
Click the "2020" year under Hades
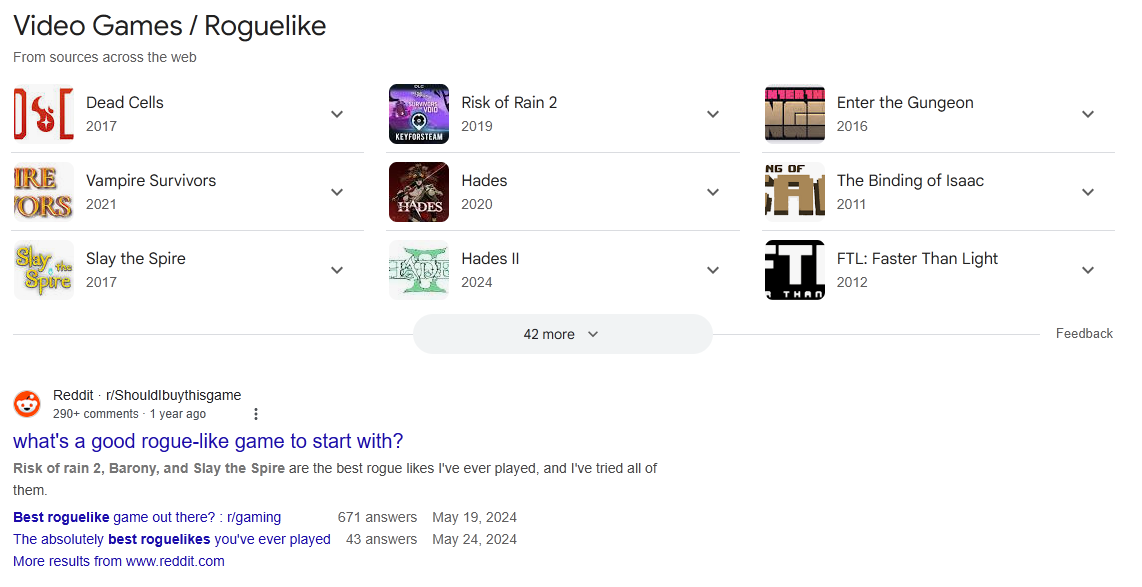[x=477, y=205]
